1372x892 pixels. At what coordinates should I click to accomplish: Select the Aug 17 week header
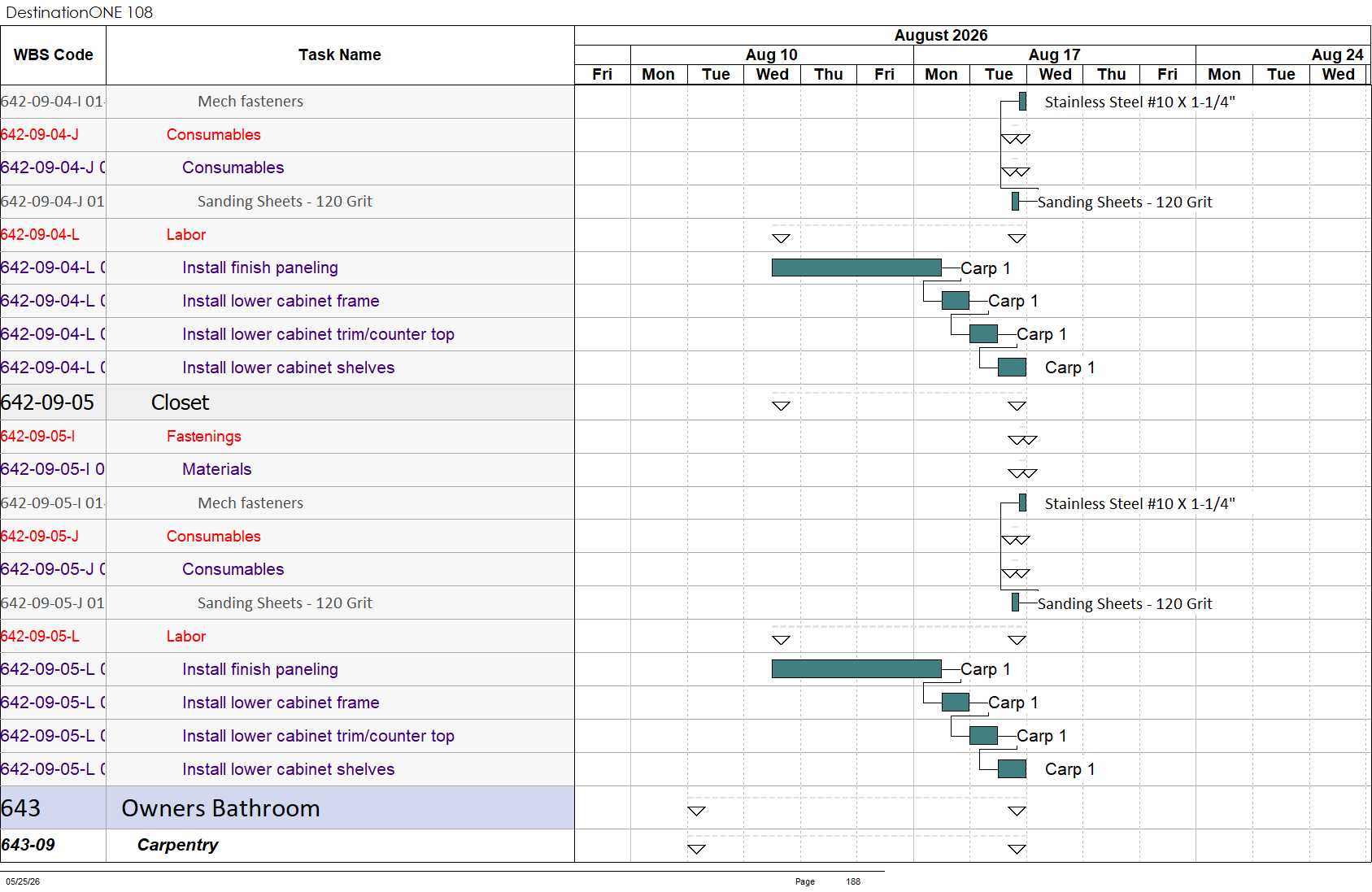(1054, 54)
